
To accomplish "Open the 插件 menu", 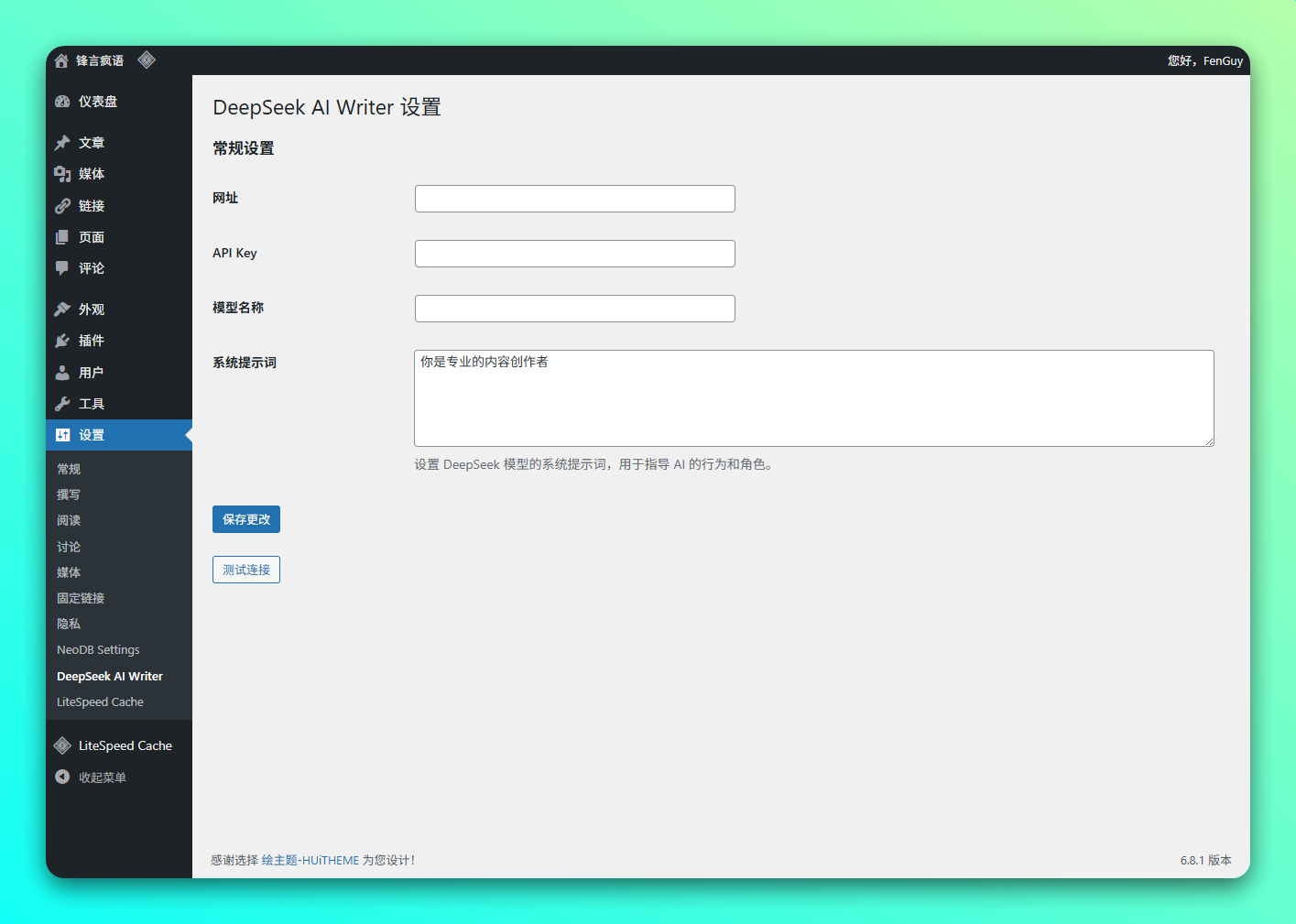I will 119,341.
